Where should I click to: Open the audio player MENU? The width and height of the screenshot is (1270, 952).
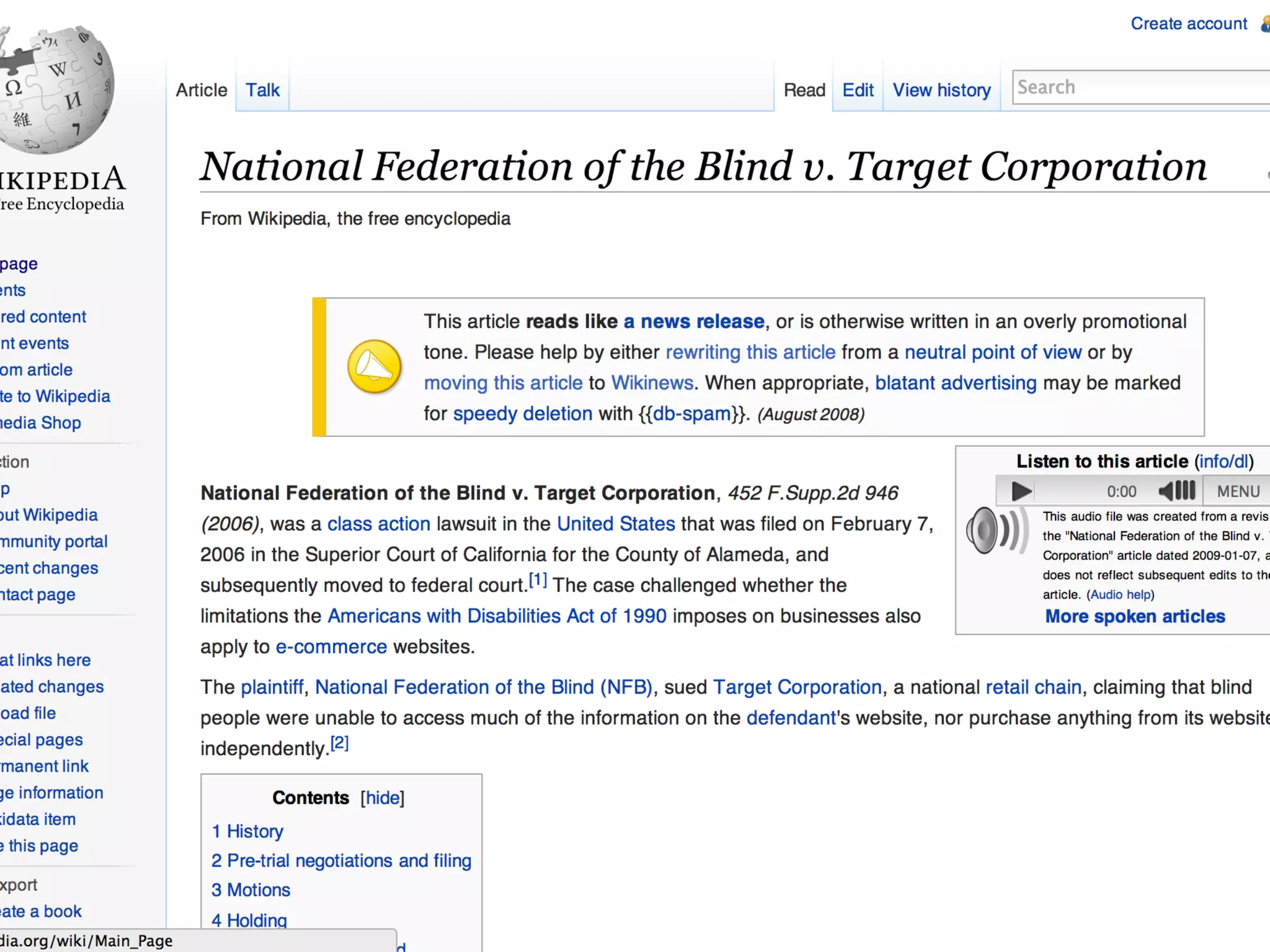(1238, 491)
